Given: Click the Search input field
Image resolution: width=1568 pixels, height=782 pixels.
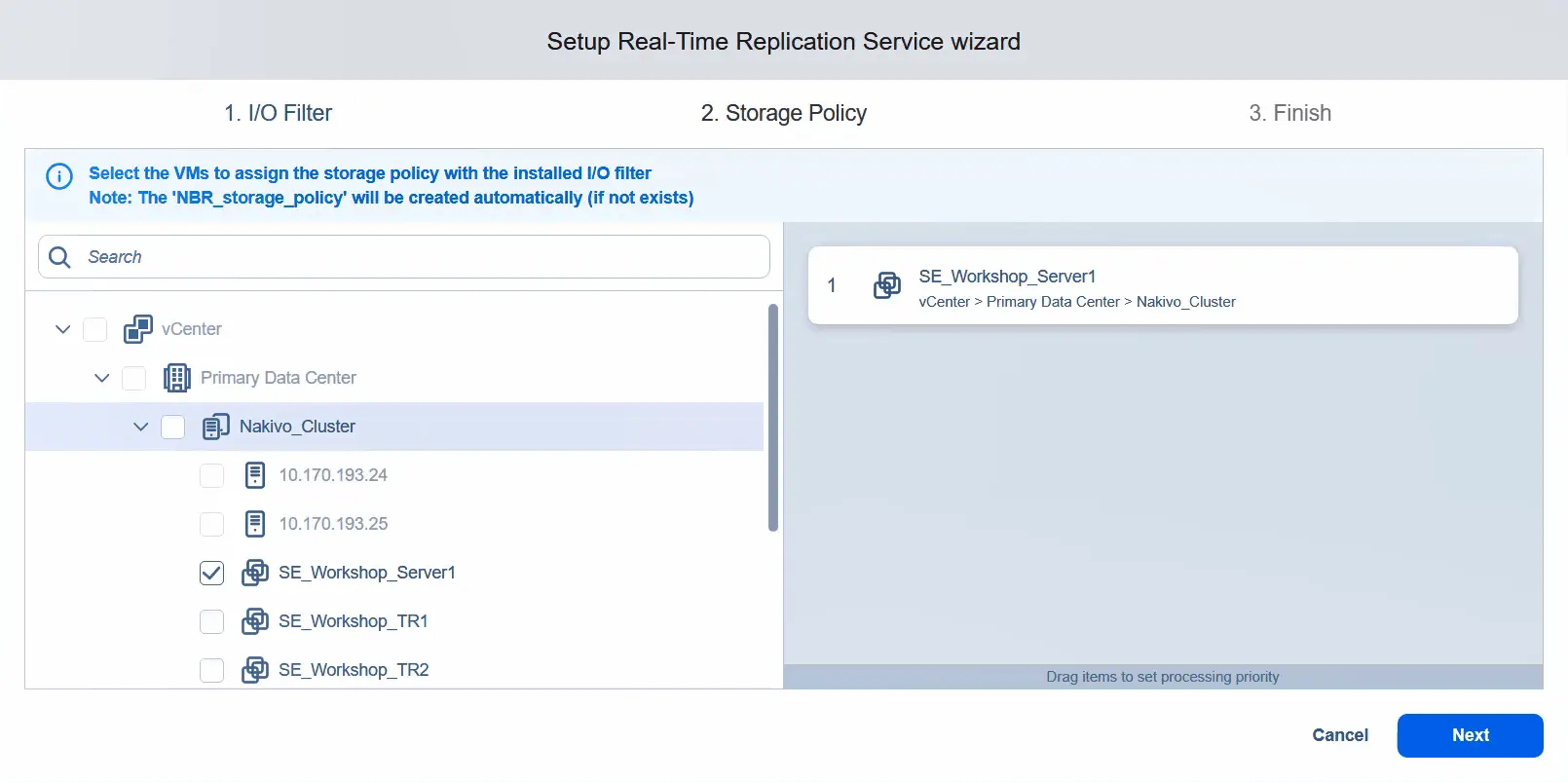Looking at the screenshot, I should 404,257.
